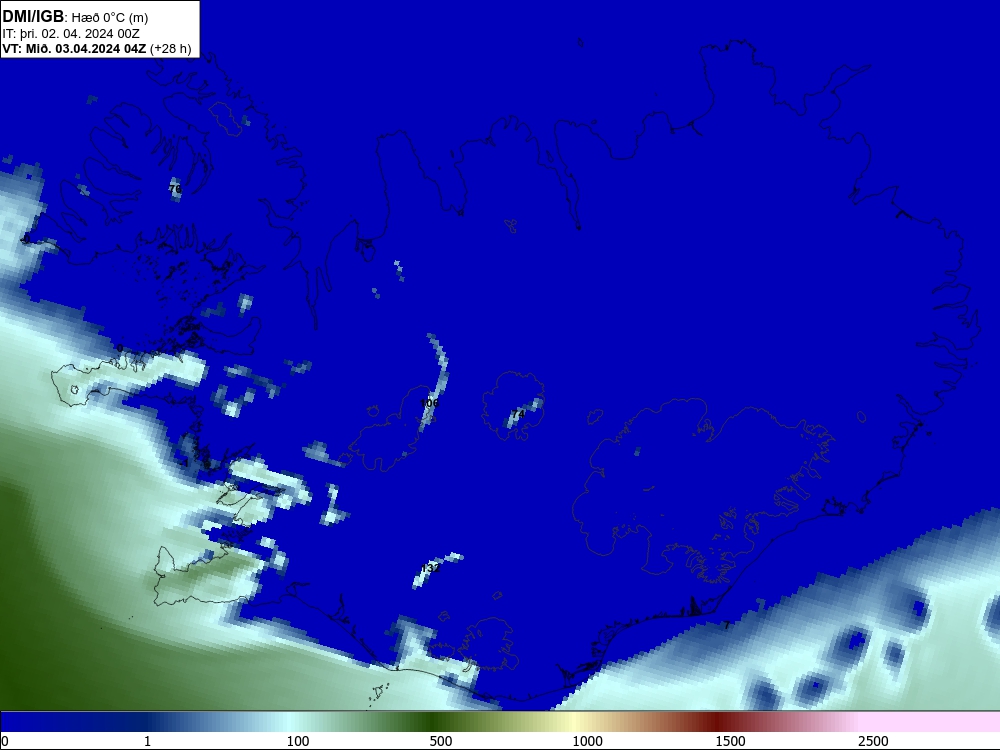Click the map value label 76
This screenshot has height=750, width=1000.
click(175, 189)
